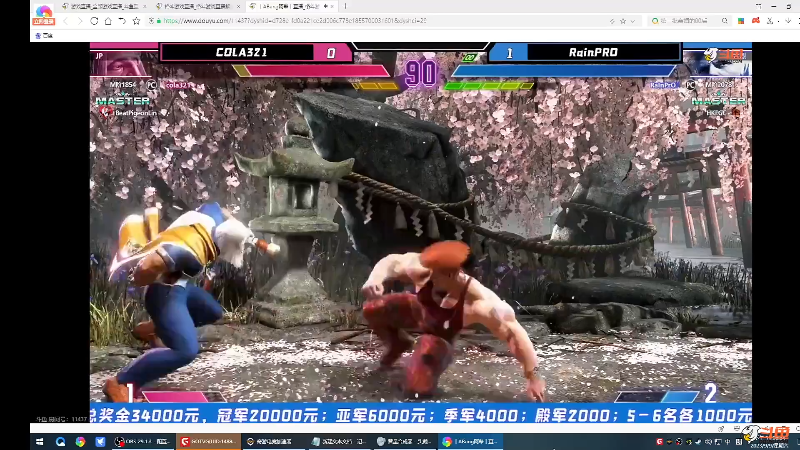
Task: Open the blue Q browser taskbar icon
Action: 60,441
